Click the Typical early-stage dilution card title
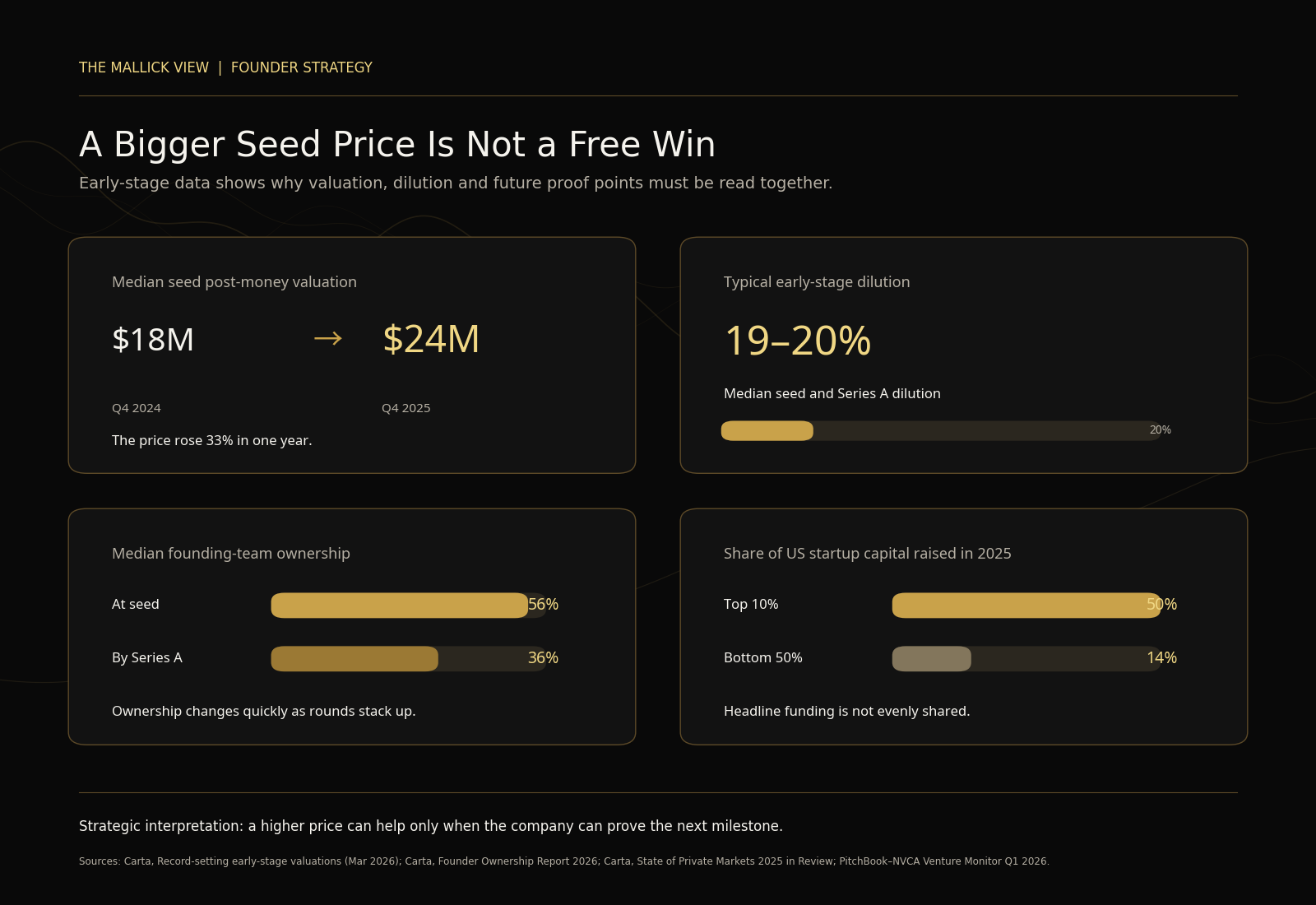 [x=817, y=282]
